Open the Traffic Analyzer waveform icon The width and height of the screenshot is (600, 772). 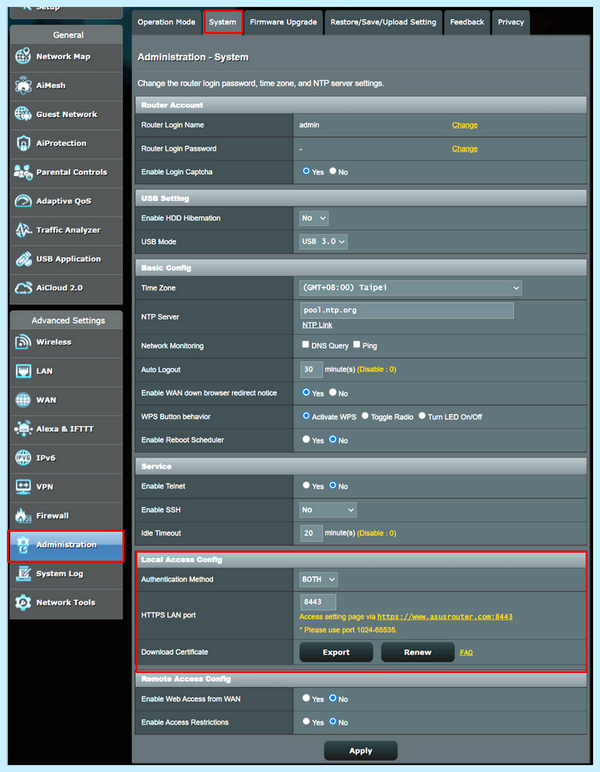click(x=23, y=230)
